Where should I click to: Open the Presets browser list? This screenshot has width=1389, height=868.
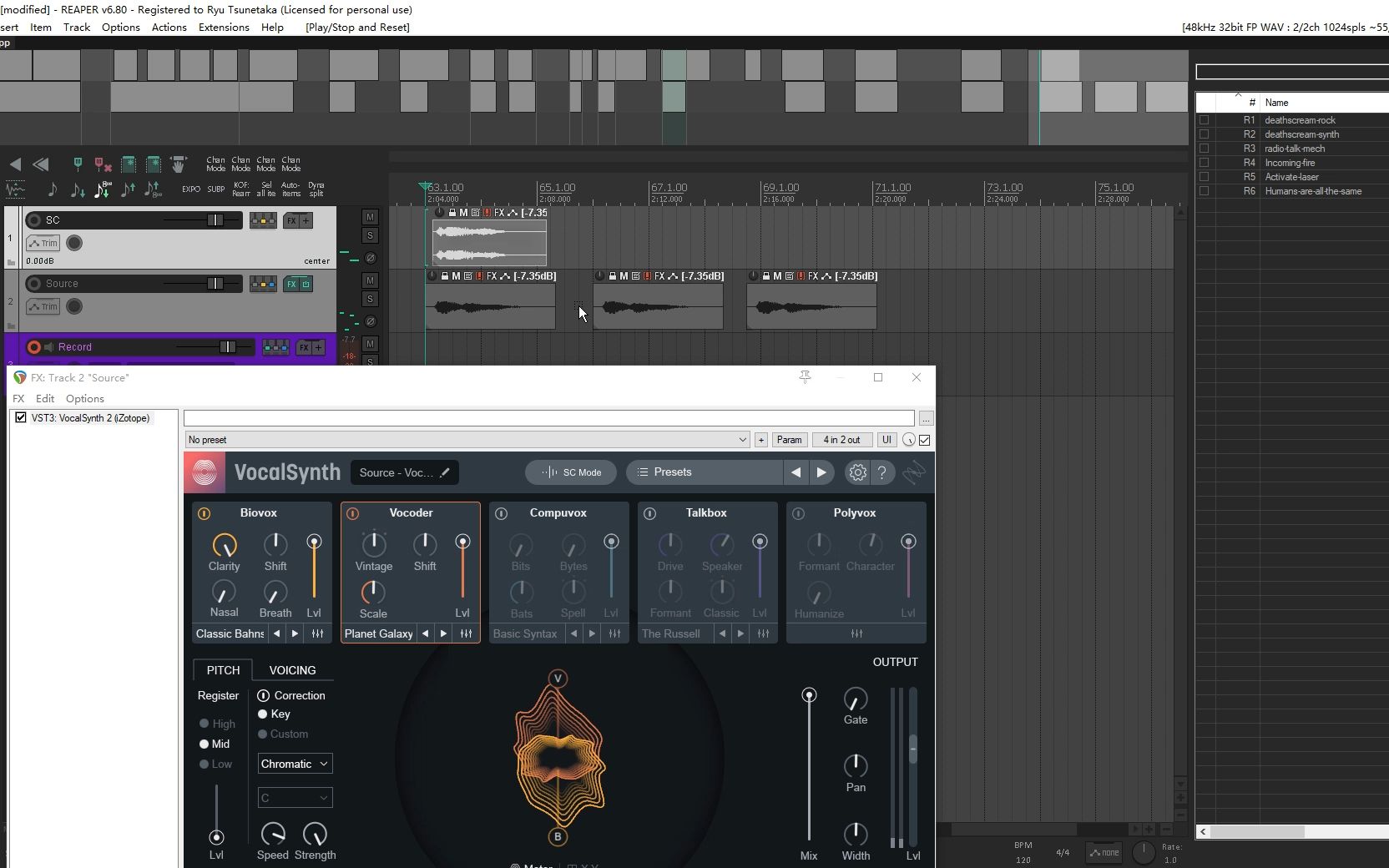click(705, 472)
